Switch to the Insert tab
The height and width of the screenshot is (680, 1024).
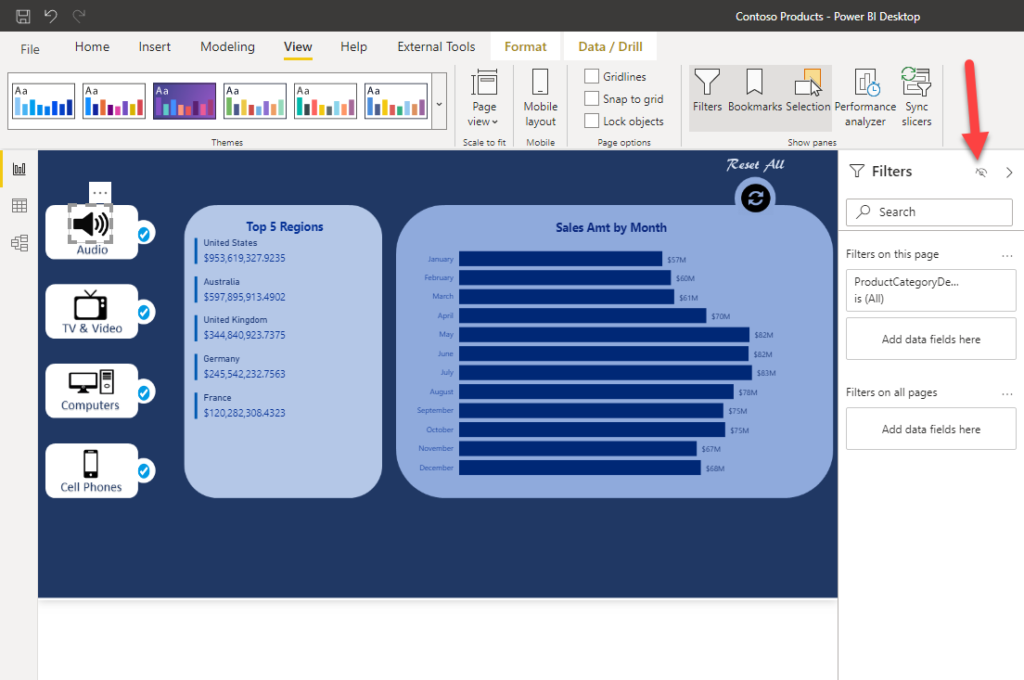(x=155, y=47)
